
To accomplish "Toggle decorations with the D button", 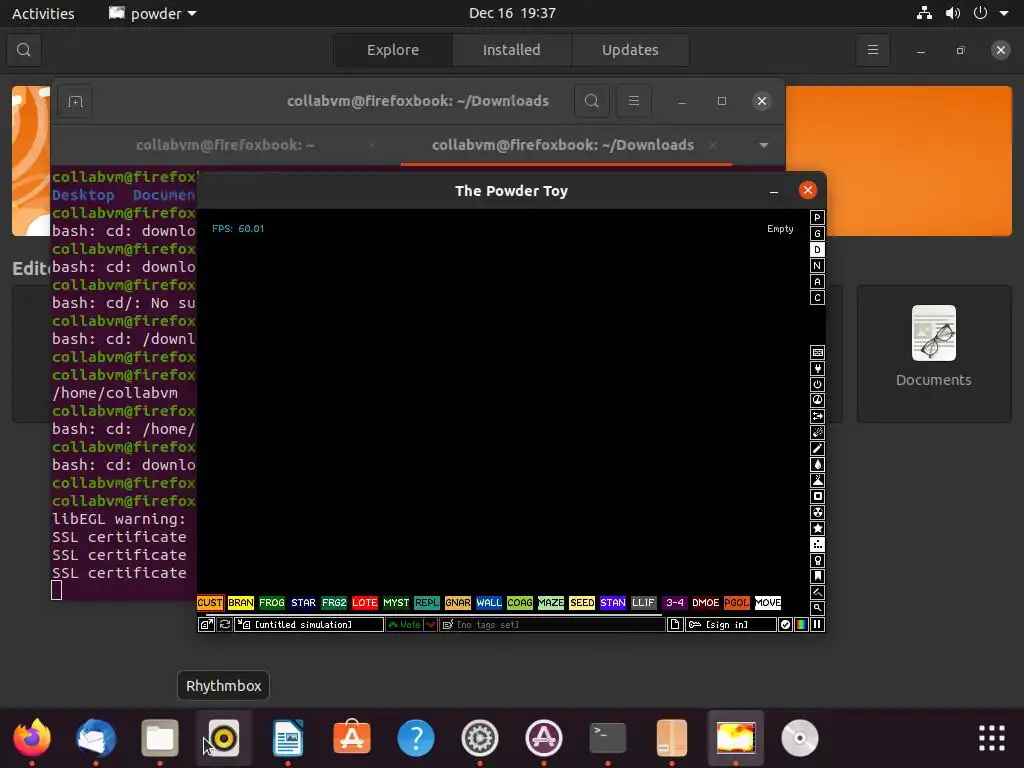I will [x=817, y=249].
